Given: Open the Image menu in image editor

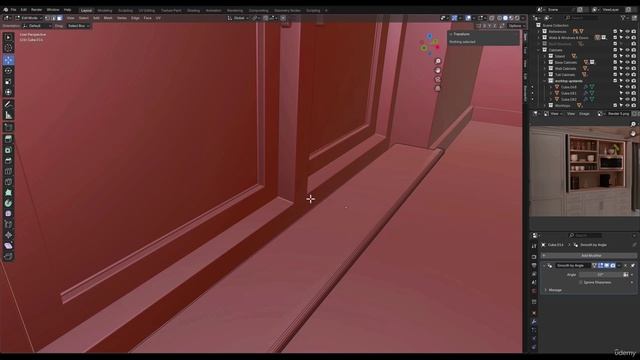Looking at the screenshot, I should [x=584, y=113].
